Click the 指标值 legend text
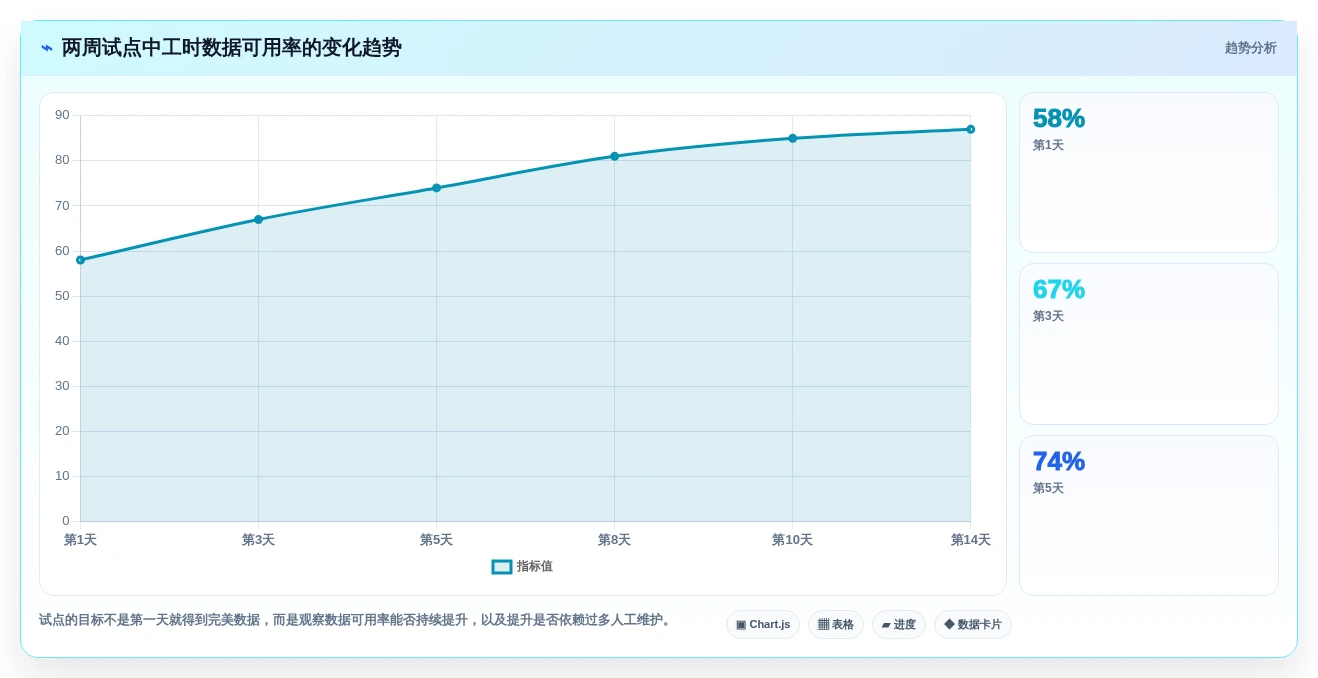1318x678 pixels. click(535, 567)
